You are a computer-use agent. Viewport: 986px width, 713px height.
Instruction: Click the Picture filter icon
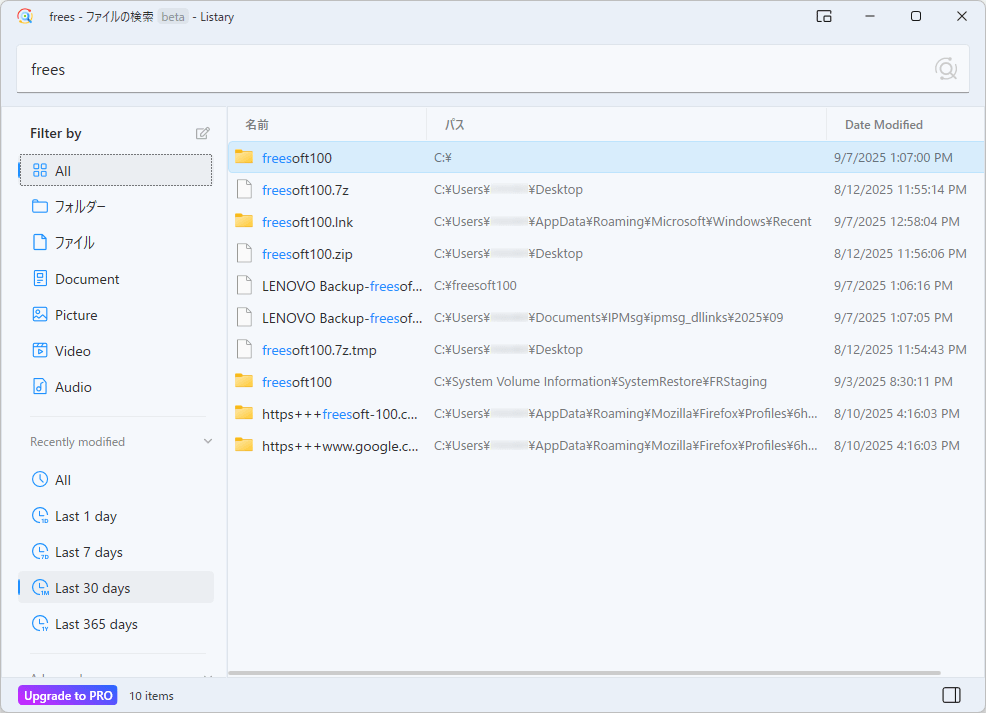tap(40, 314)
